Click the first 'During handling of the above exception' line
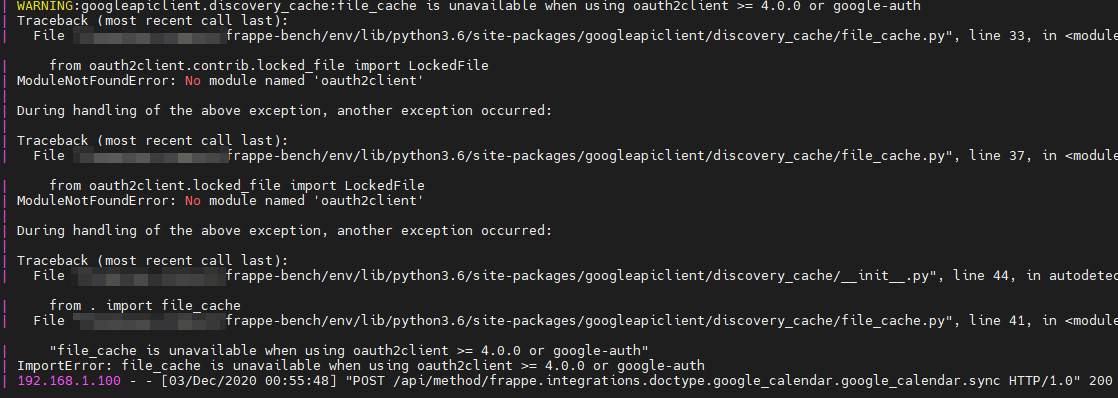Screen dimensions: 1118x398 tap(284, 111)
